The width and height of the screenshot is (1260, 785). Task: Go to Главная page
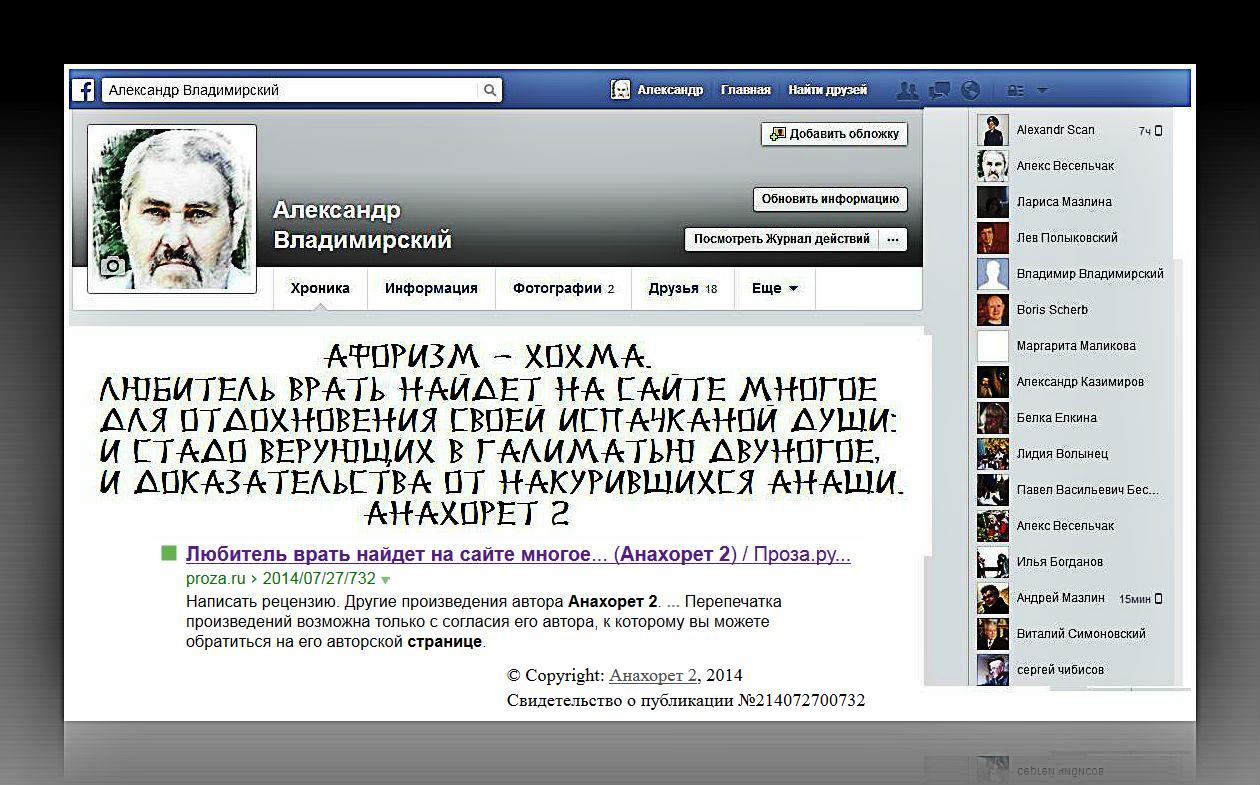746,90
